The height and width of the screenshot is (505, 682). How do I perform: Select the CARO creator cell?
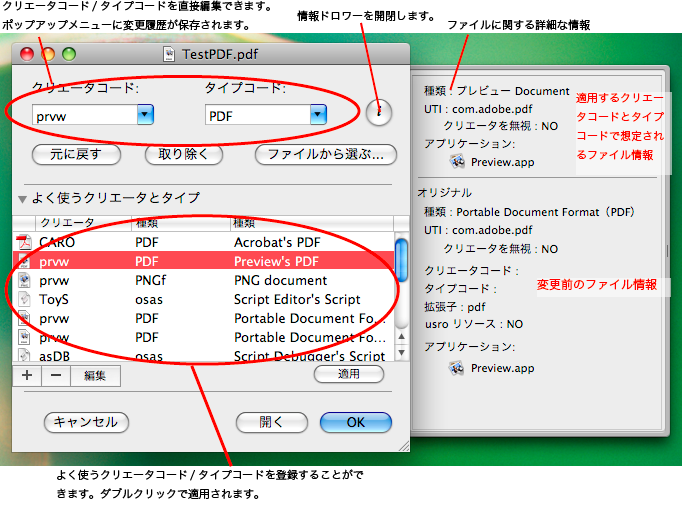coord(57,242)
